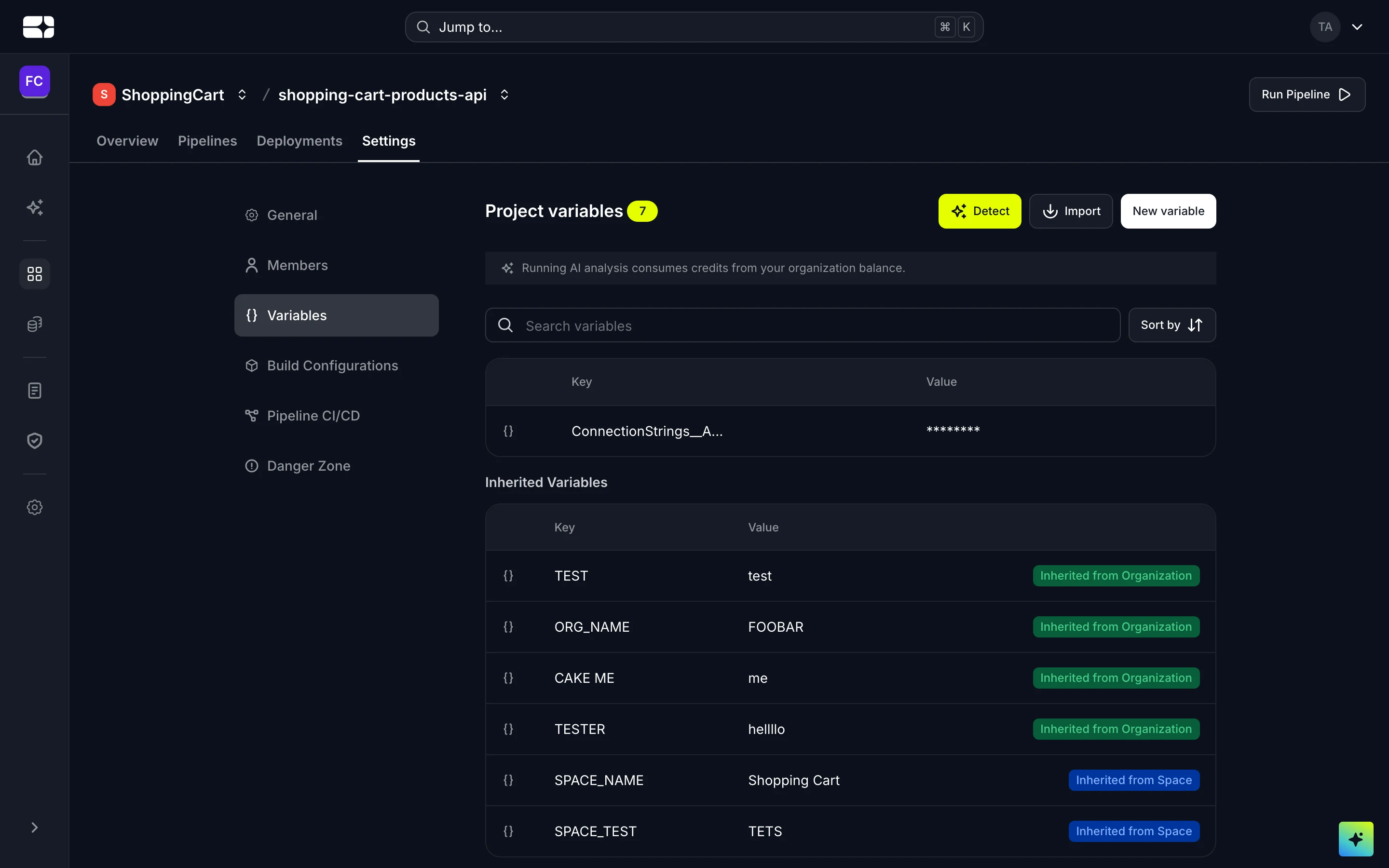
Task: Switch to the Overview tab
Action: pyautogui.click(x=127, y=141)
